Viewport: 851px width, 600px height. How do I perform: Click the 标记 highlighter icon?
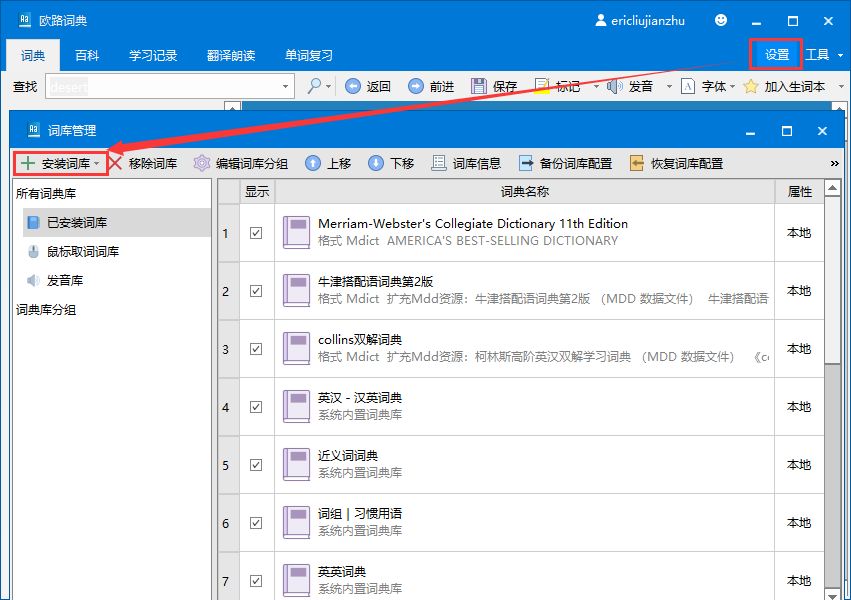tap(542, 86)
